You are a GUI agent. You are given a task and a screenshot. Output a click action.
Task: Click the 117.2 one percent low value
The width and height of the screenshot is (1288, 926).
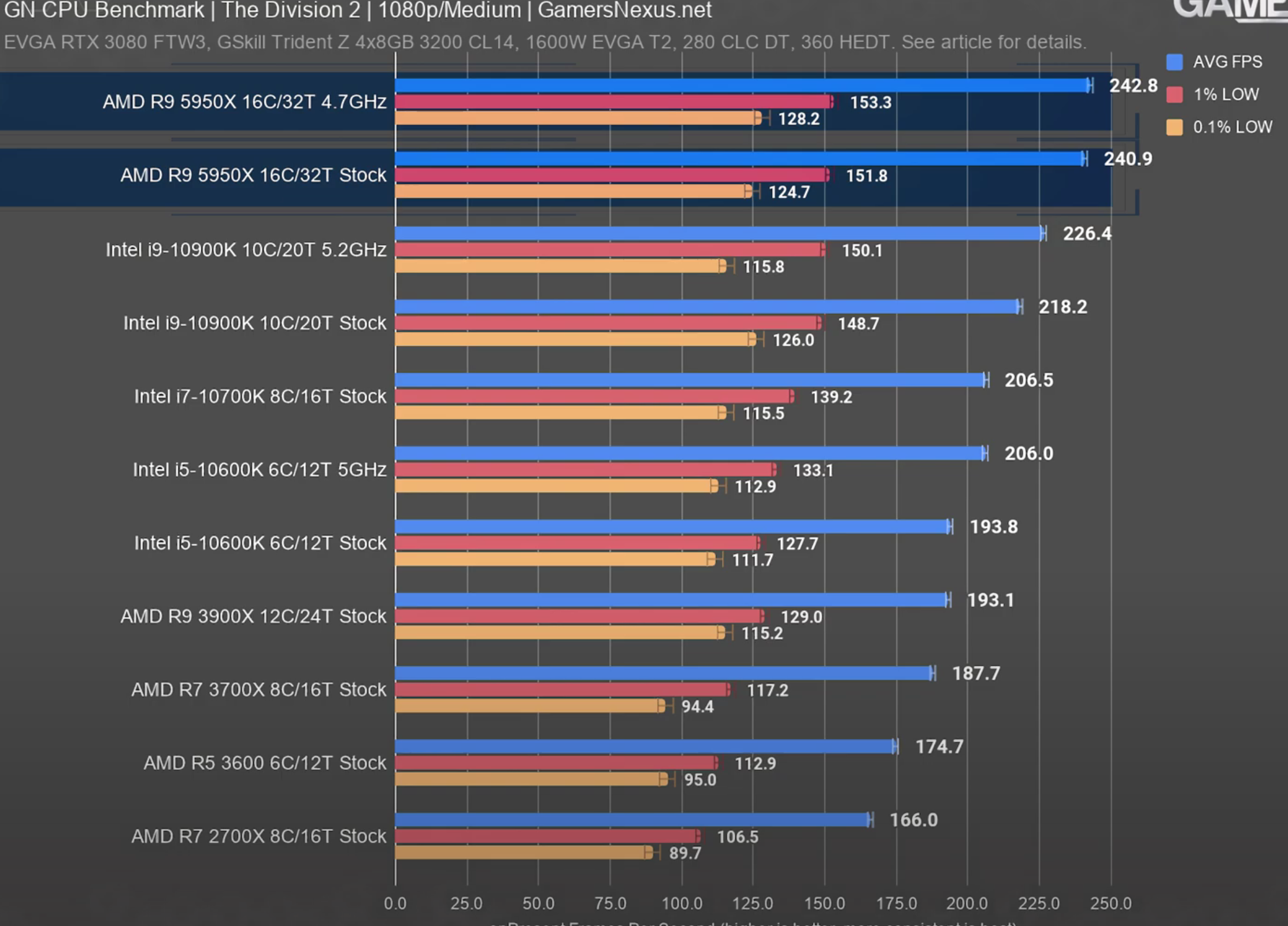tap(767, 691)
